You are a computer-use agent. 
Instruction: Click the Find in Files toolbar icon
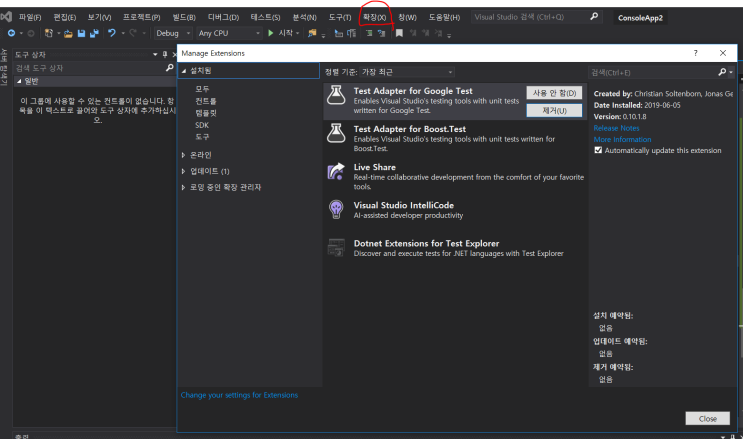click(312, 33)
